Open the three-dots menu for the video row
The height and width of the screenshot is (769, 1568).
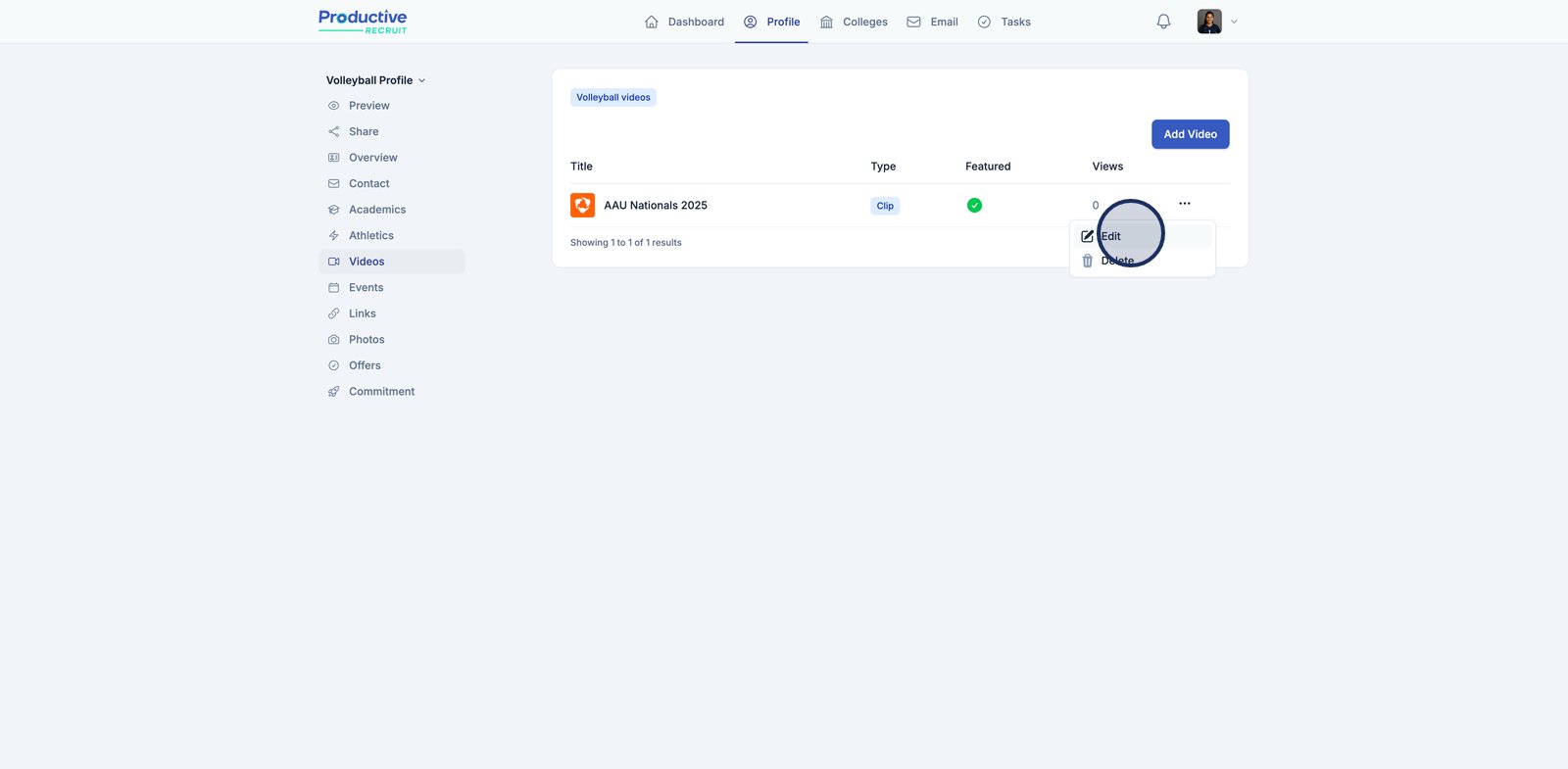pos(1184,204)
